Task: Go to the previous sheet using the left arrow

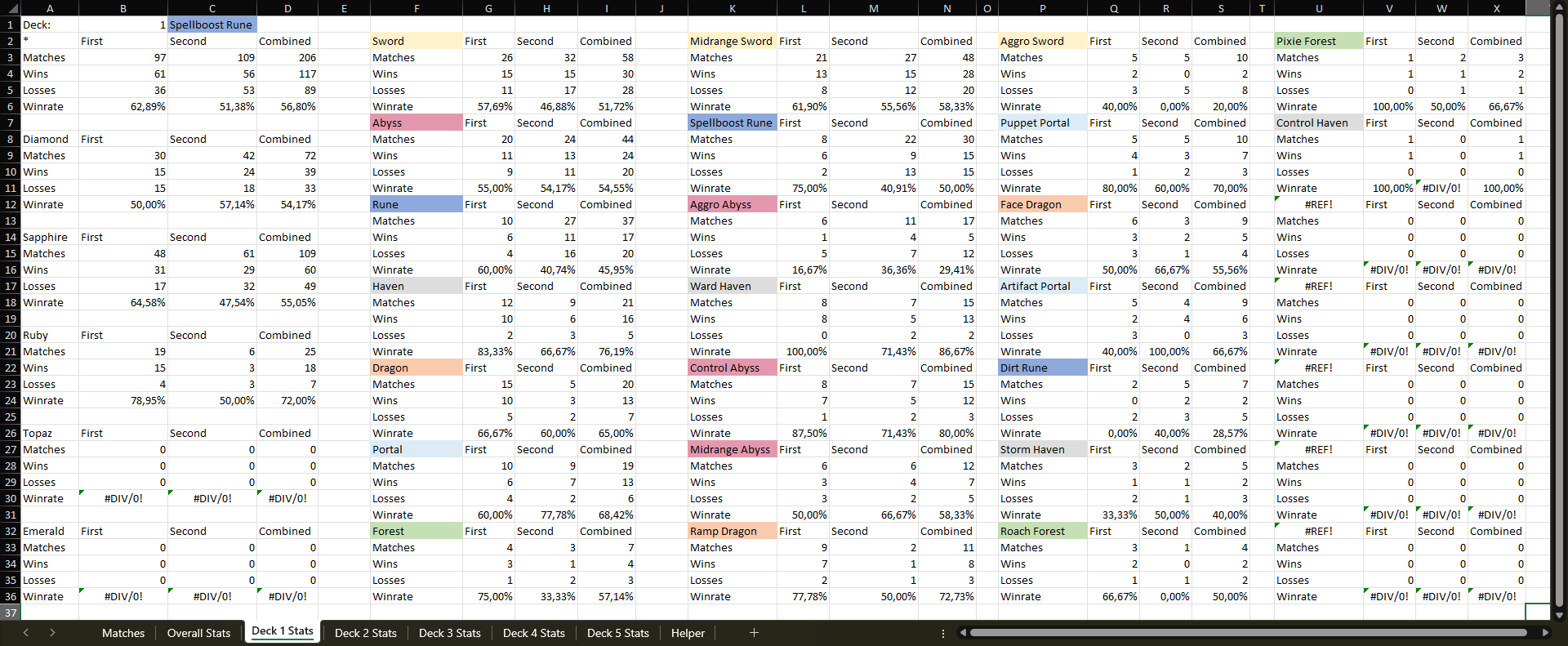Action: (26, 633)
